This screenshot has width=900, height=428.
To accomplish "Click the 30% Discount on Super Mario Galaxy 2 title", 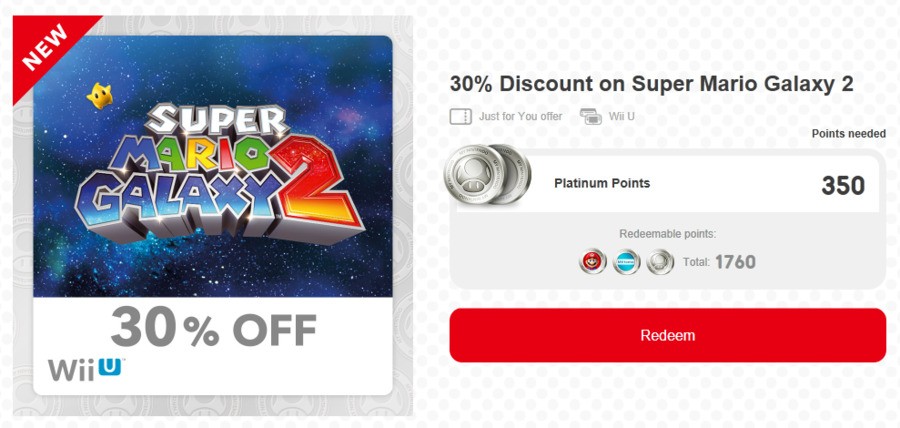I will 651,84.
